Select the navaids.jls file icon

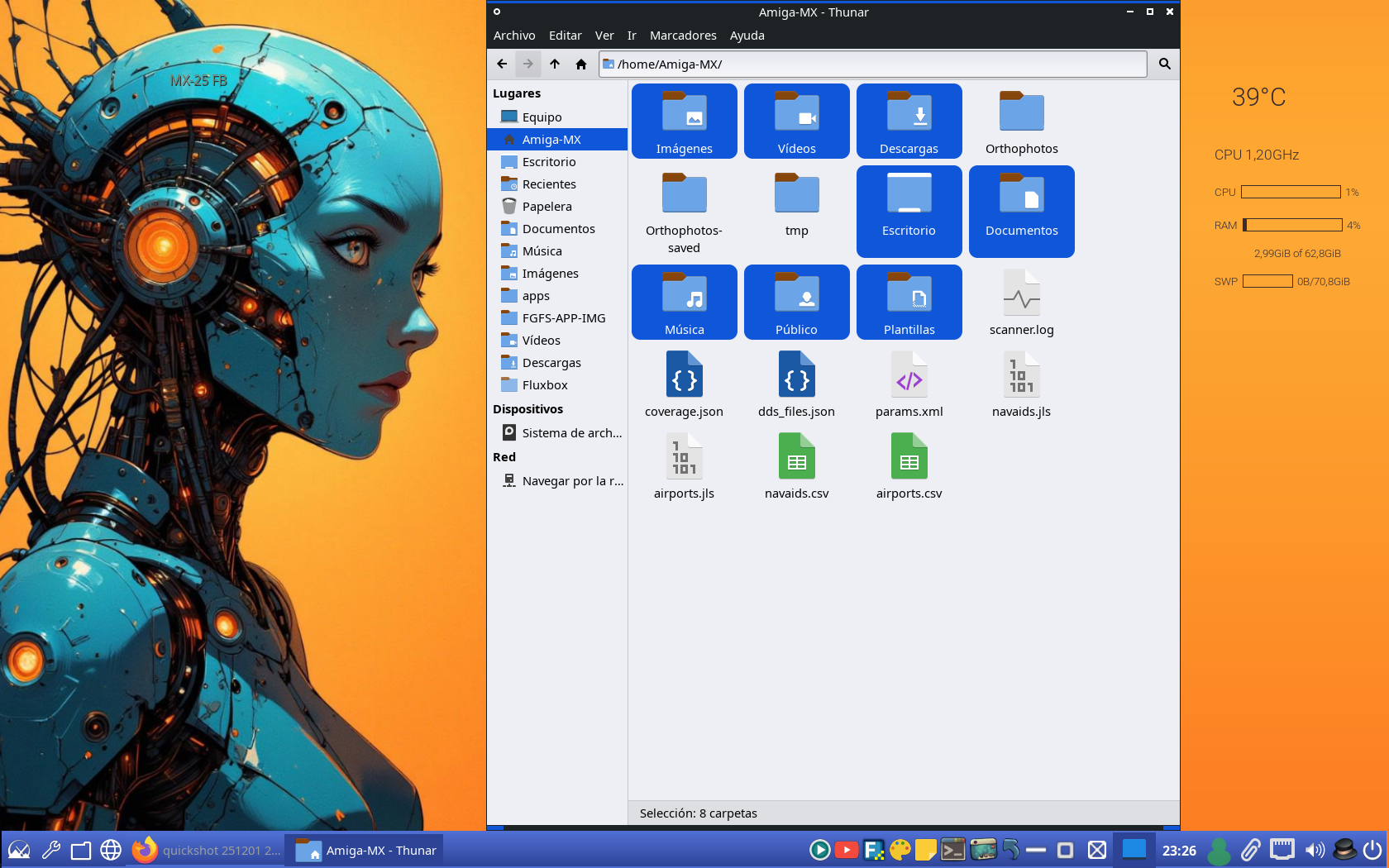1022,374
